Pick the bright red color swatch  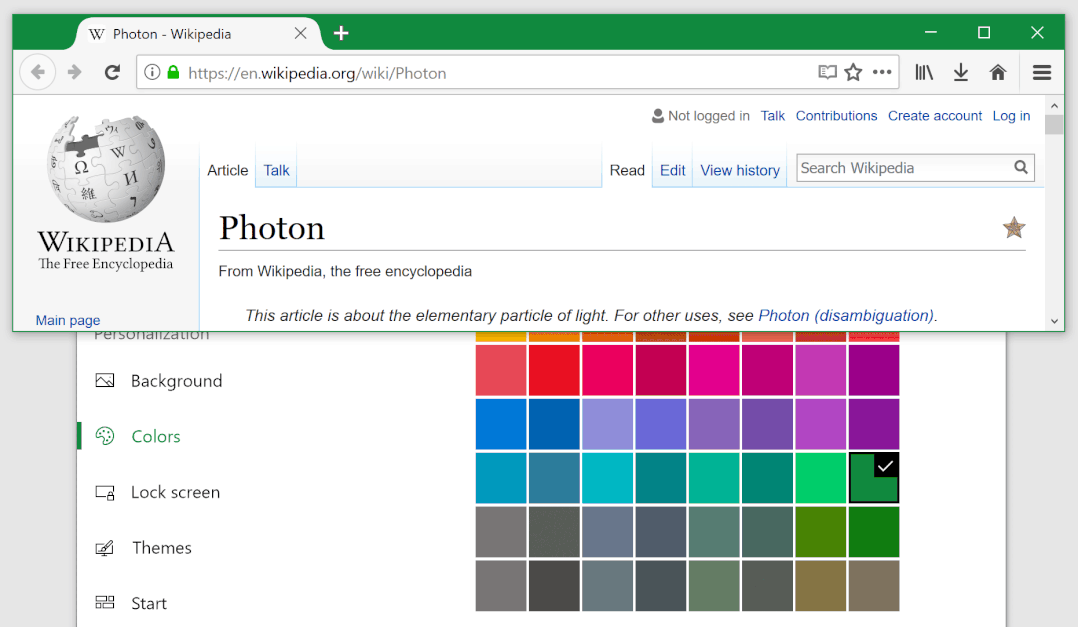(x=554, y=370)
